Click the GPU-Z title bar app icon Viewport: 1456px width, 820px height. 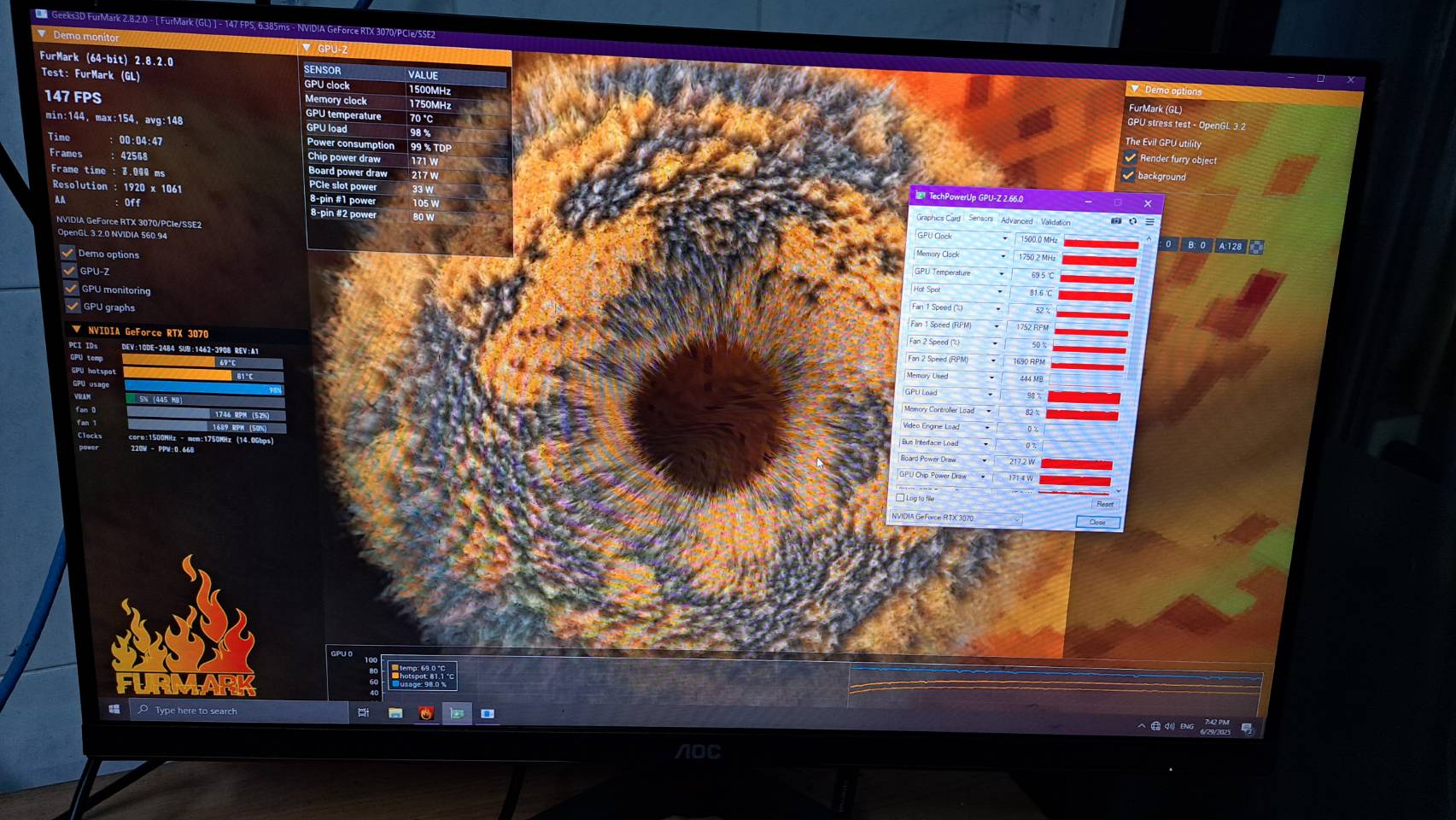tap(920, 196)
